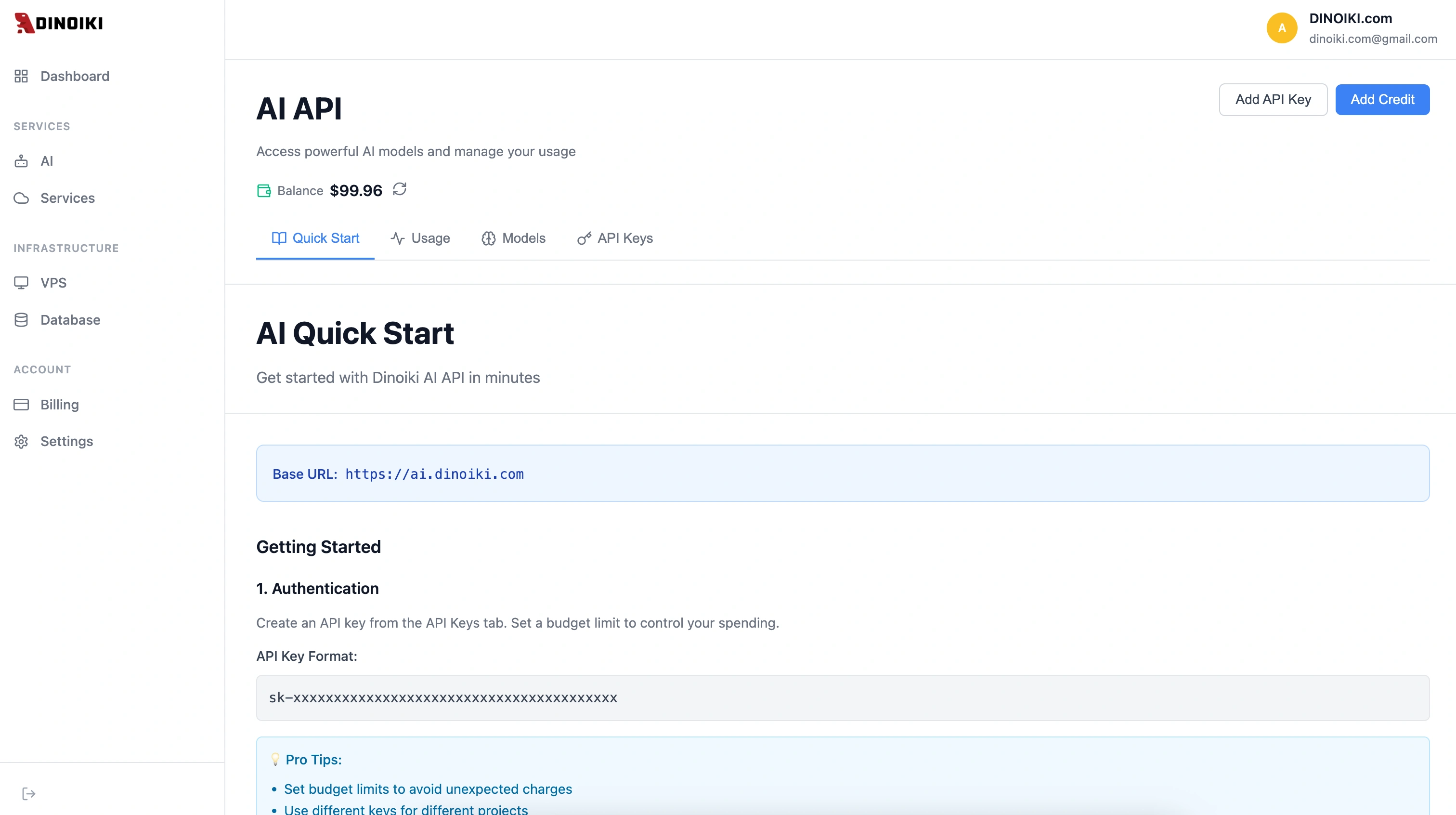Select the VPS monitor icon
The width and height of the screenshot is (1456, 815).
[22, 282]
